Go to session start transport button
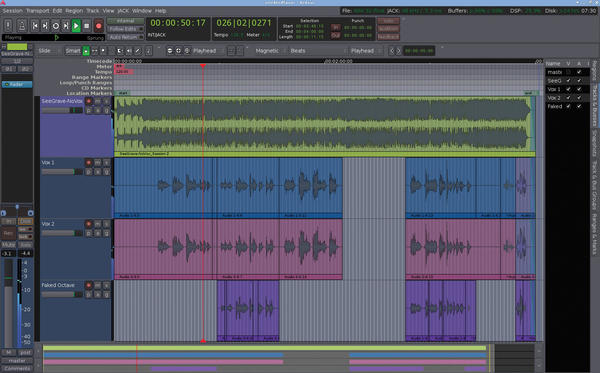This screenshot has height=373, width=600. 35,26
